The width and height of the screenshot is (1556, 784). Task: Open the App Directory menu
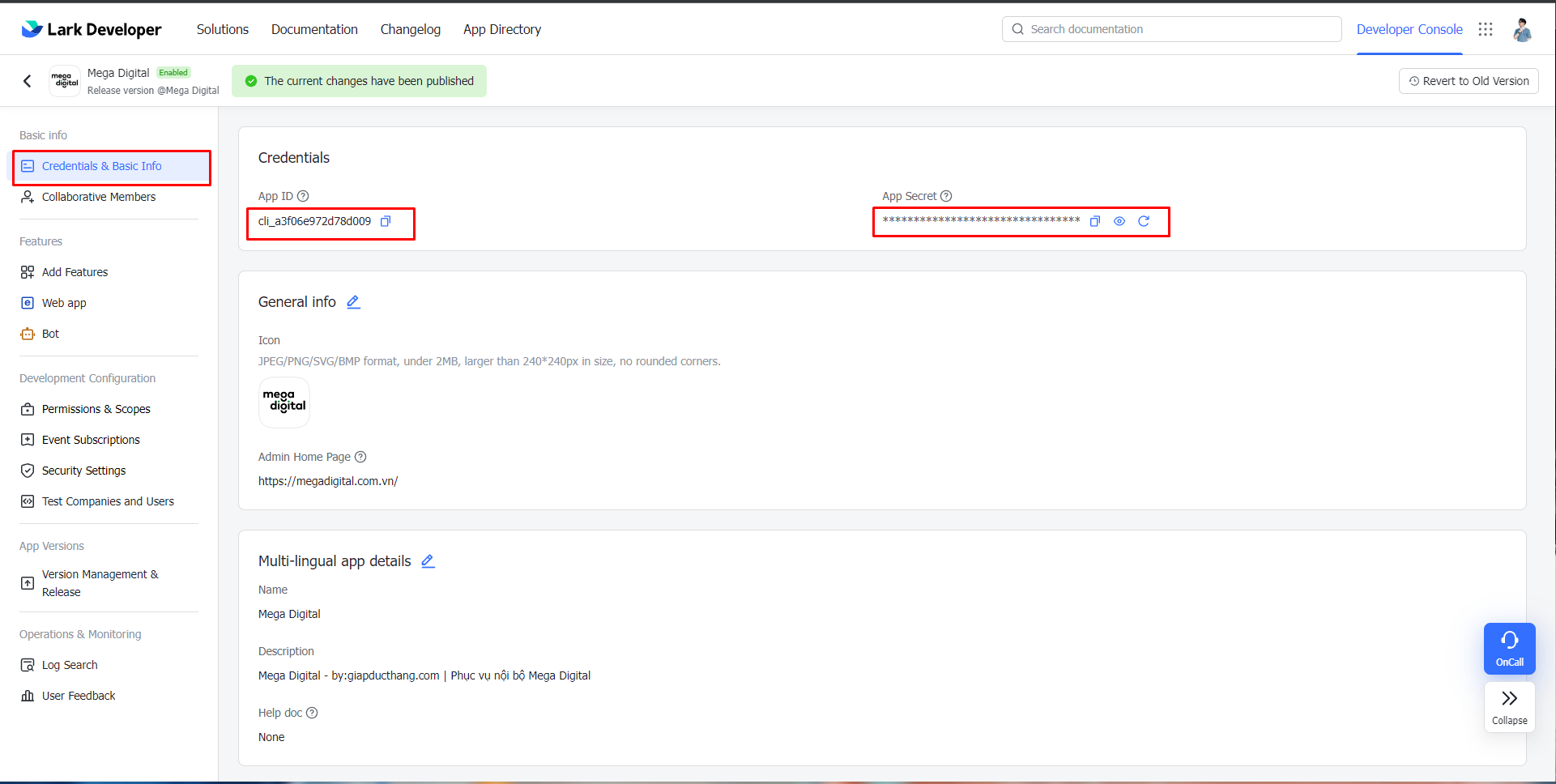pyautogui.click(x=501, y=29)
